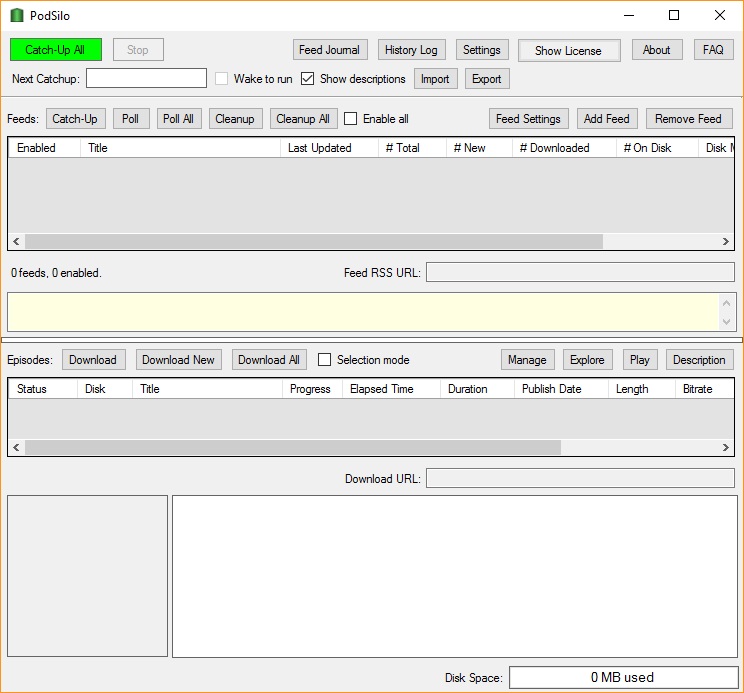Click episodes list right scroll arrow
This screenshot has width=744, height=693.
(726, 447)
